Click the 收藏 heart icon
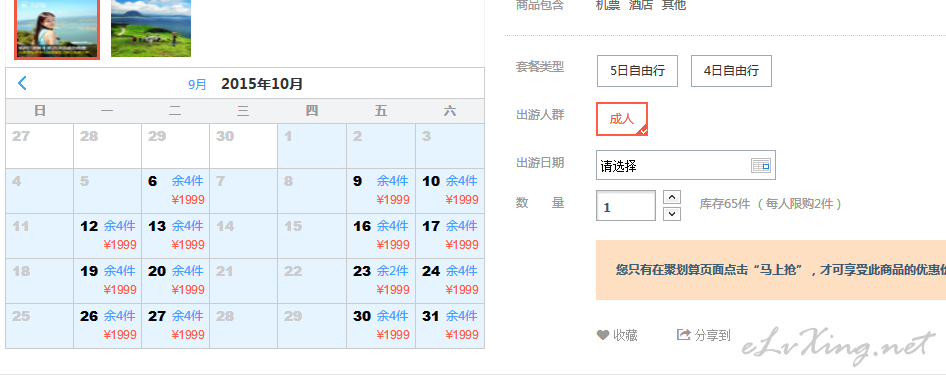The image size is (946, 379). pyautogui.click(x=603, y=335)
